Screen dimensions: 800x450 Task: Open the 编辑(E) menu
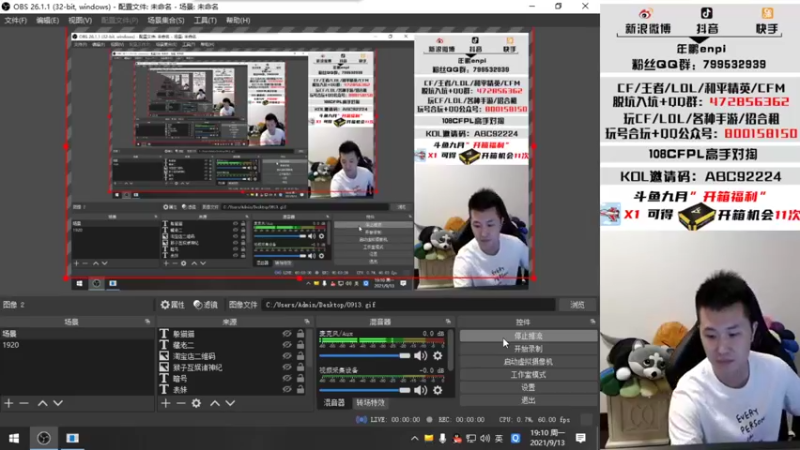tap(47, 20)
